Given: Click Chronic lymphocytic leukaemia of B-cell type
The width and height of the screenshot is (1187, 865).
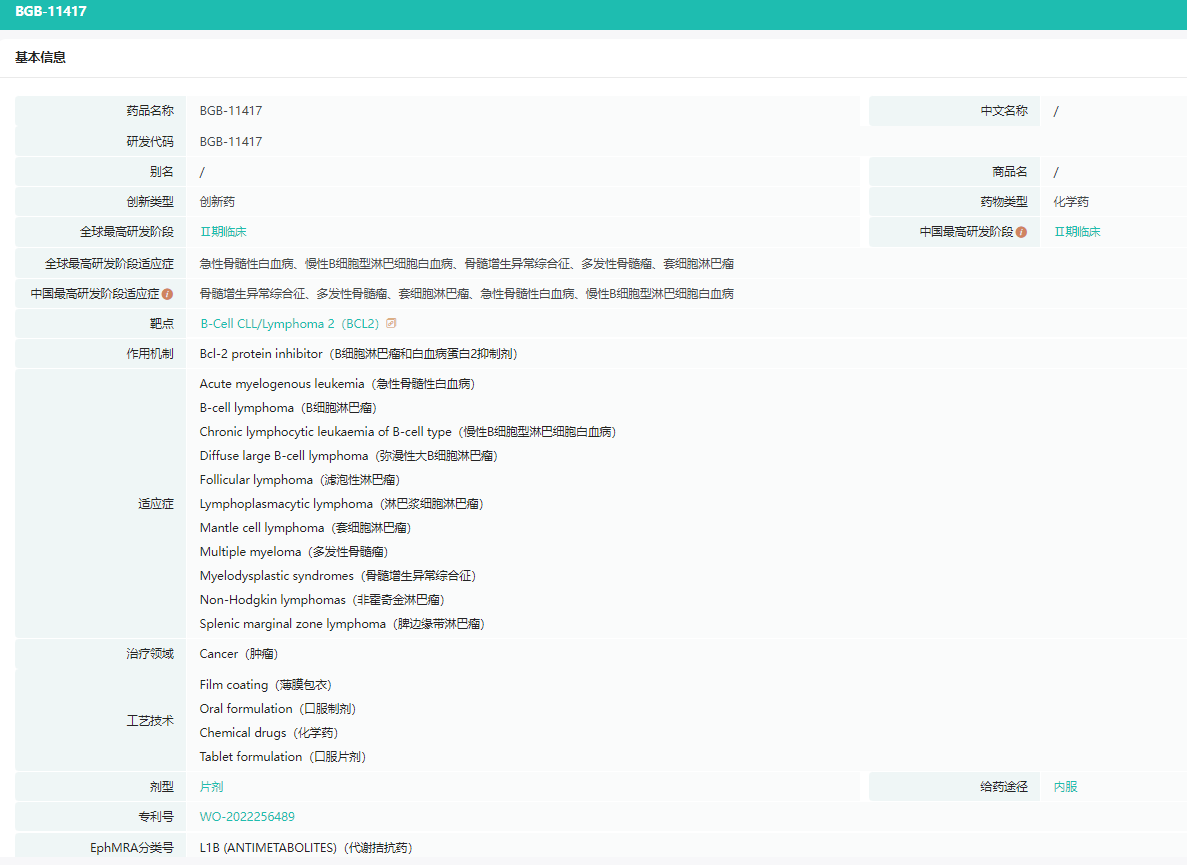Looking at the screenshot, I should pyautogui.click(x=408, y=432).
